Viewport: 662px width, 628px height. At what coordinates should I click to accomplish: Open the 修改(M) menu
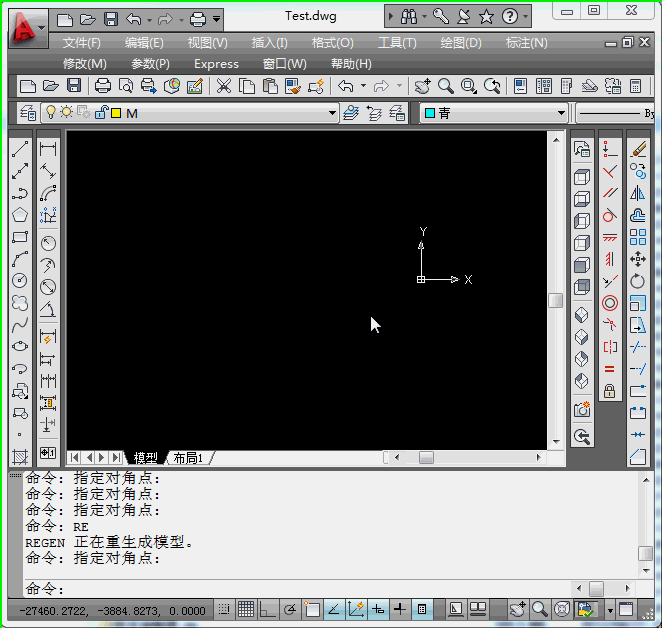[85, 64]
